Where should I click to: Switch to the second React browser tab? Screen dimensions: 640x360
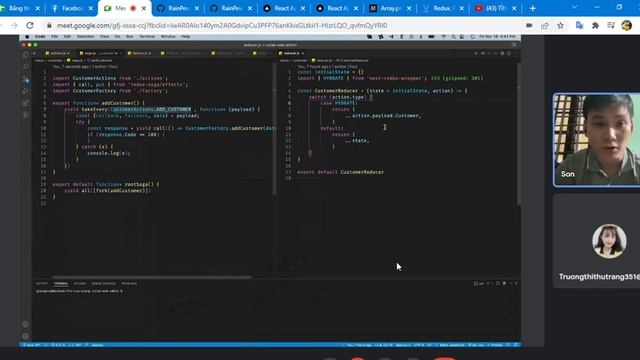click(337, 8)
